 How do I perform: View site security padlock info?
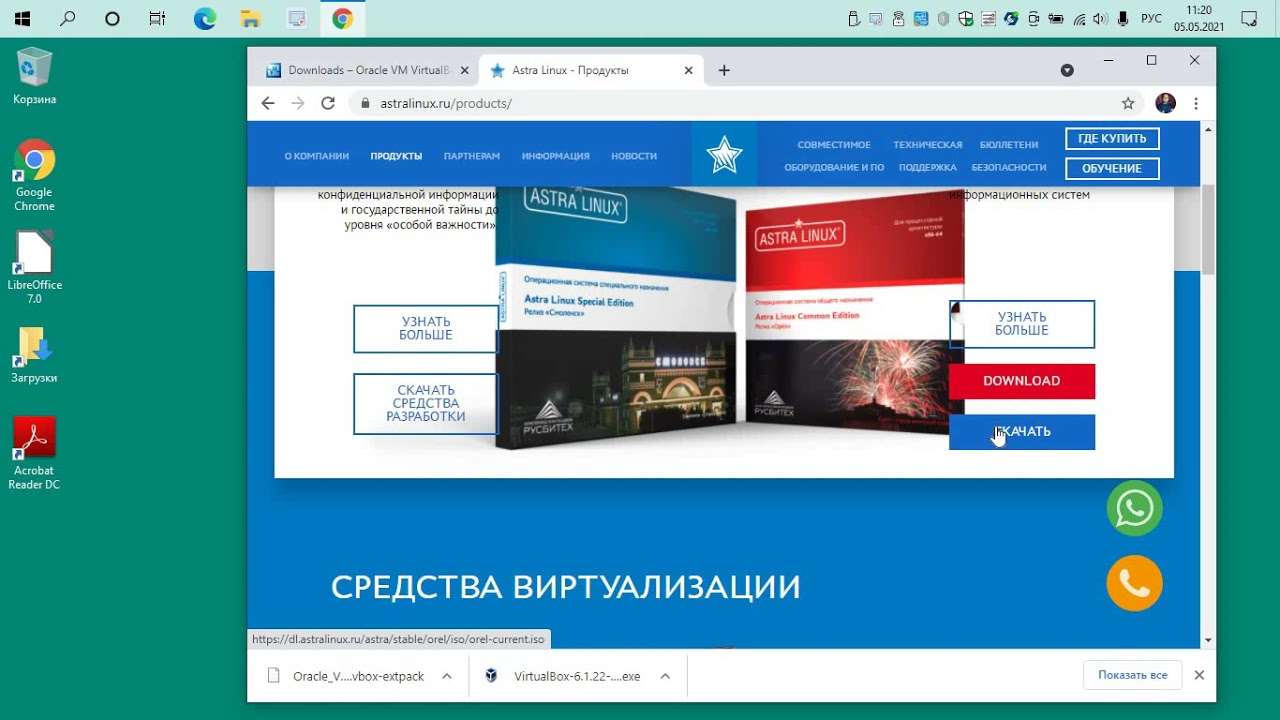click(x=365, y=103)
